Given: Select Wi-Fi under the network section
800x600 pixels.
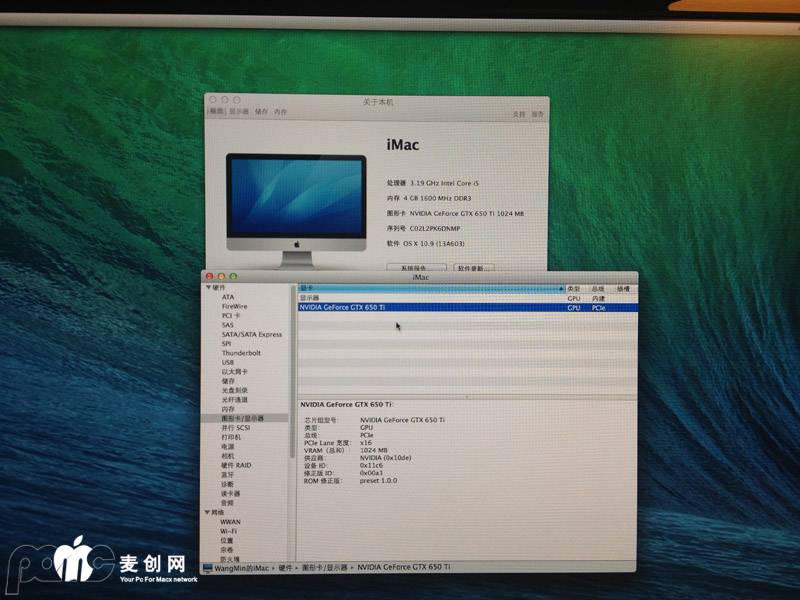Looking at the screenshot, I should pos(229,531).
